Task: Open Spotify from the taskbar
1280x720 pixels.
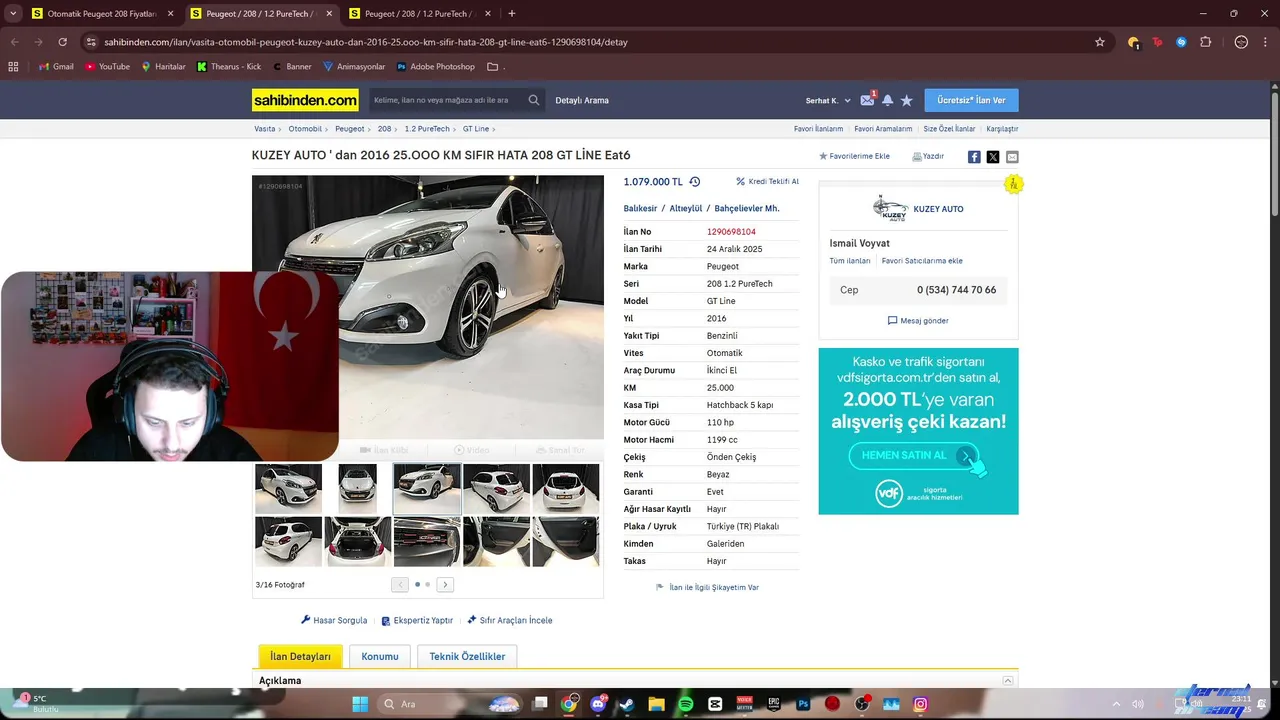Action: (x=686, y=704)
